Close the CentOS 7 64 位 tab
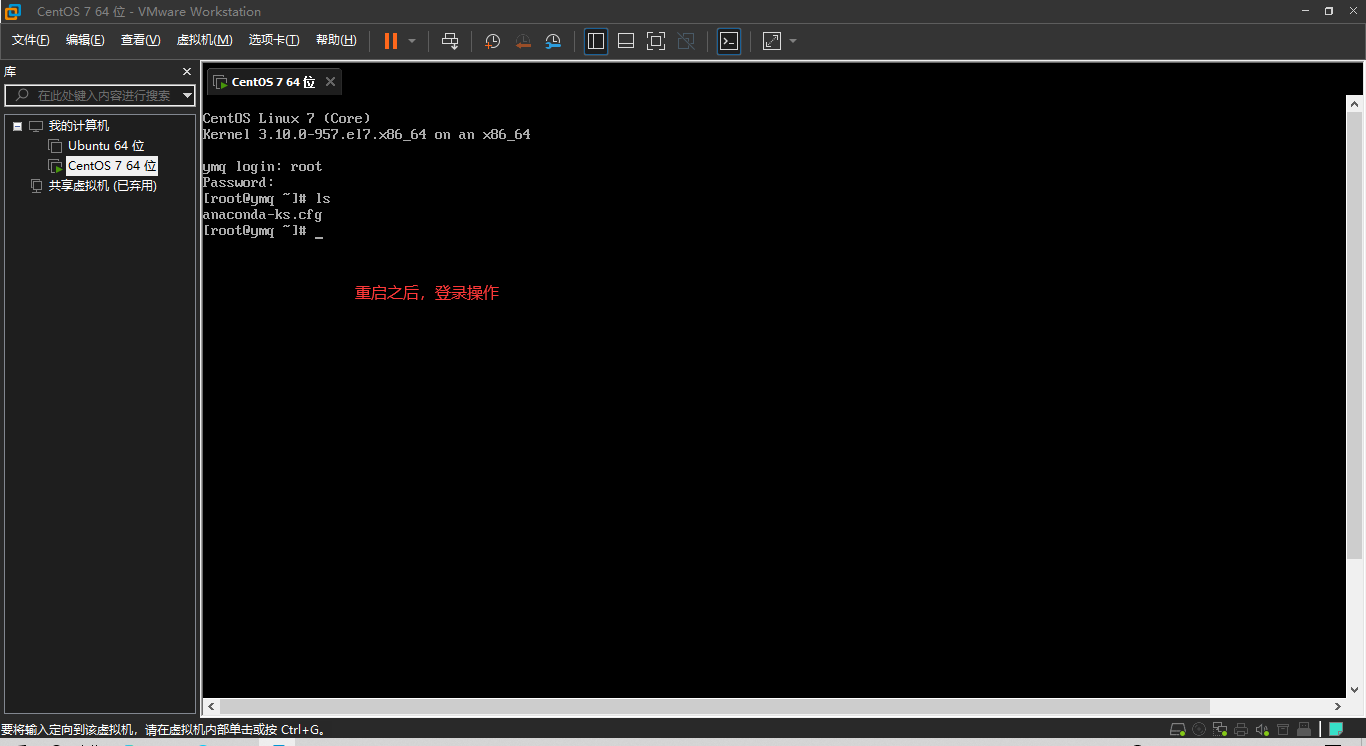1366x746 pixels. pos(331,82)
